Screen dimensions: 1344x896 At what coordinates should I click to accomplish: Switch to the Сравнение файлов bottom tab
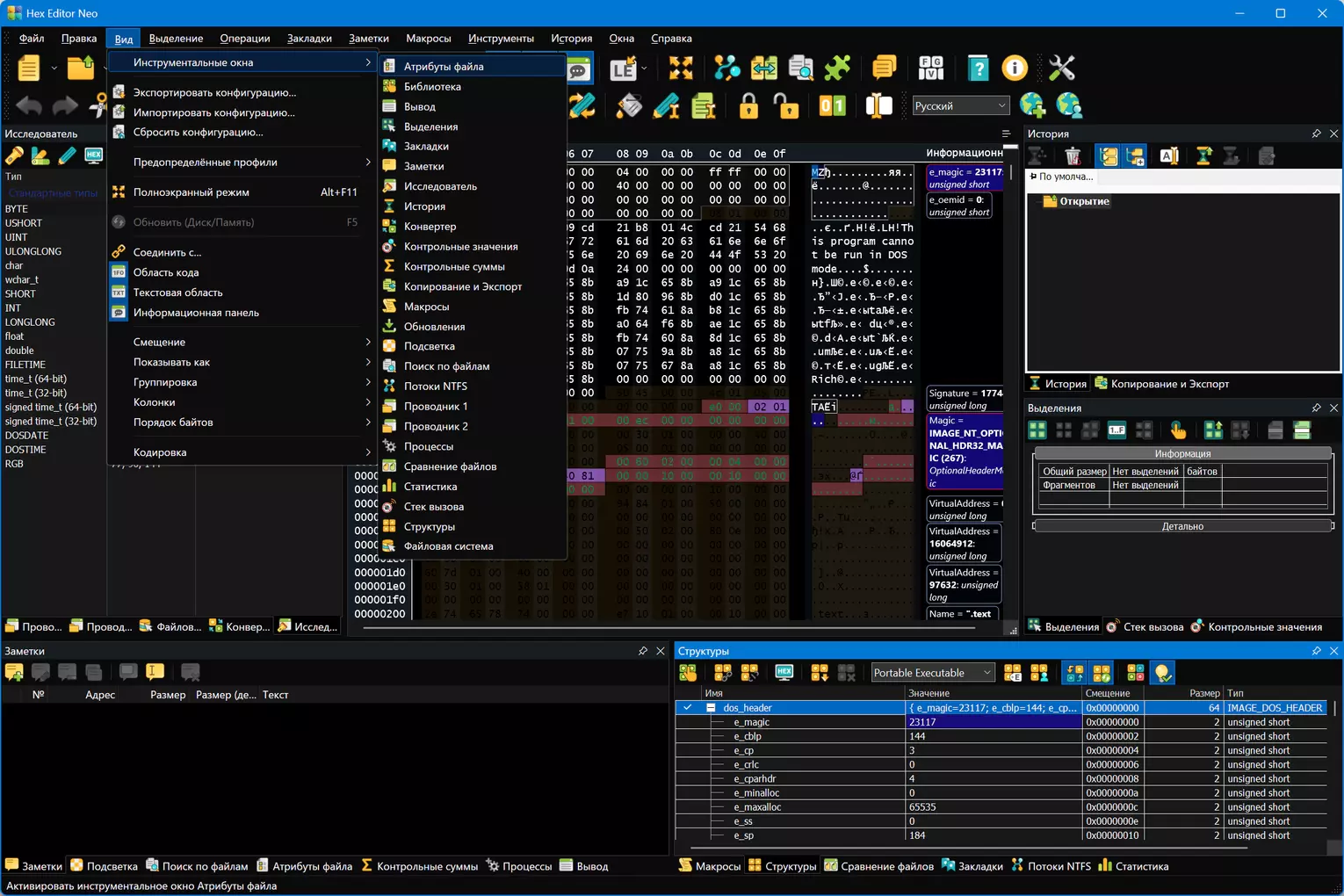tap(878, 866)
